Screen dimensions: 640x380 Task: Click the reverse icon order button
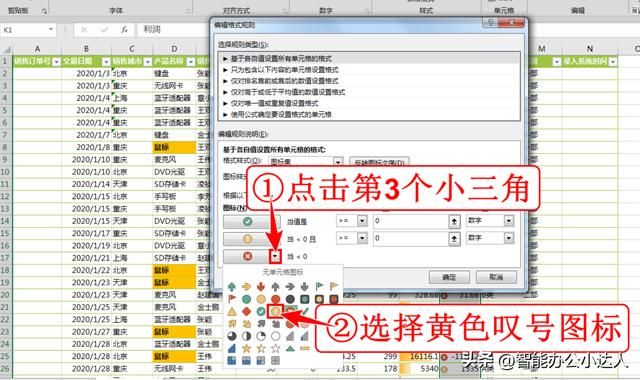click(x=379, y=162)
